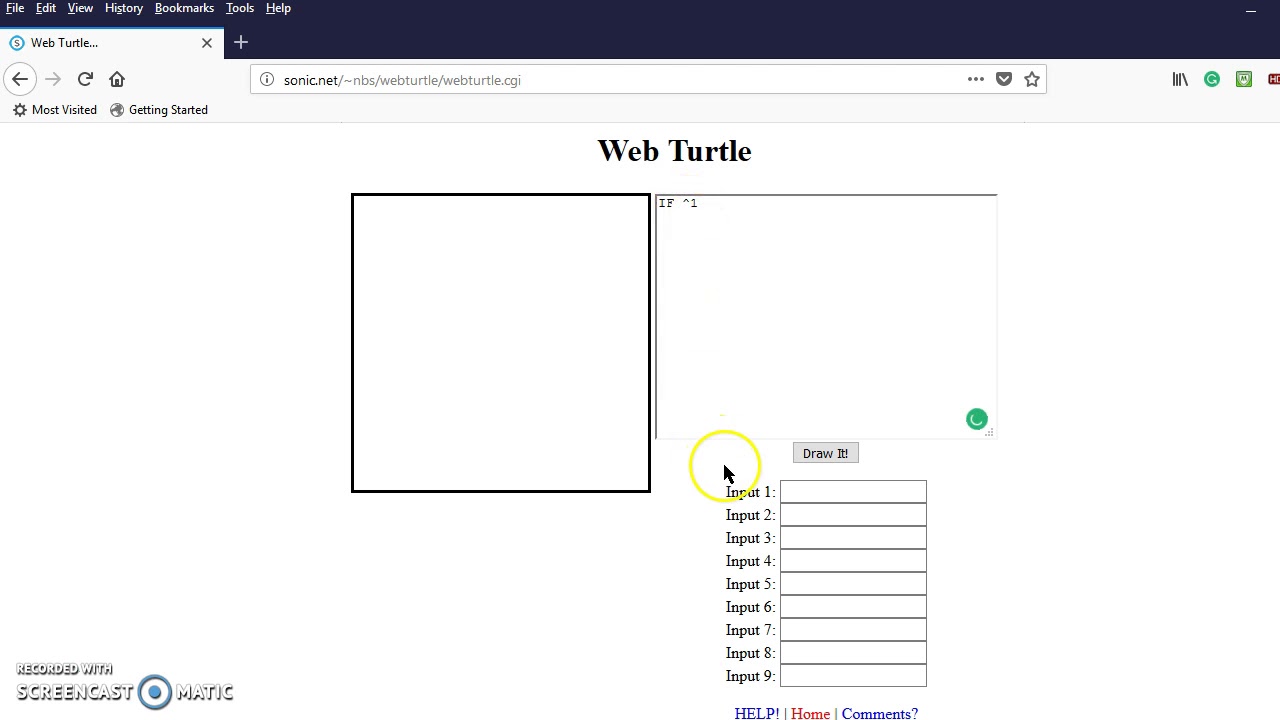Viewport: 1280px width, 720px height.
Task: Click the green extension icon beside Grammarly
Action: tap(1244, 79)
